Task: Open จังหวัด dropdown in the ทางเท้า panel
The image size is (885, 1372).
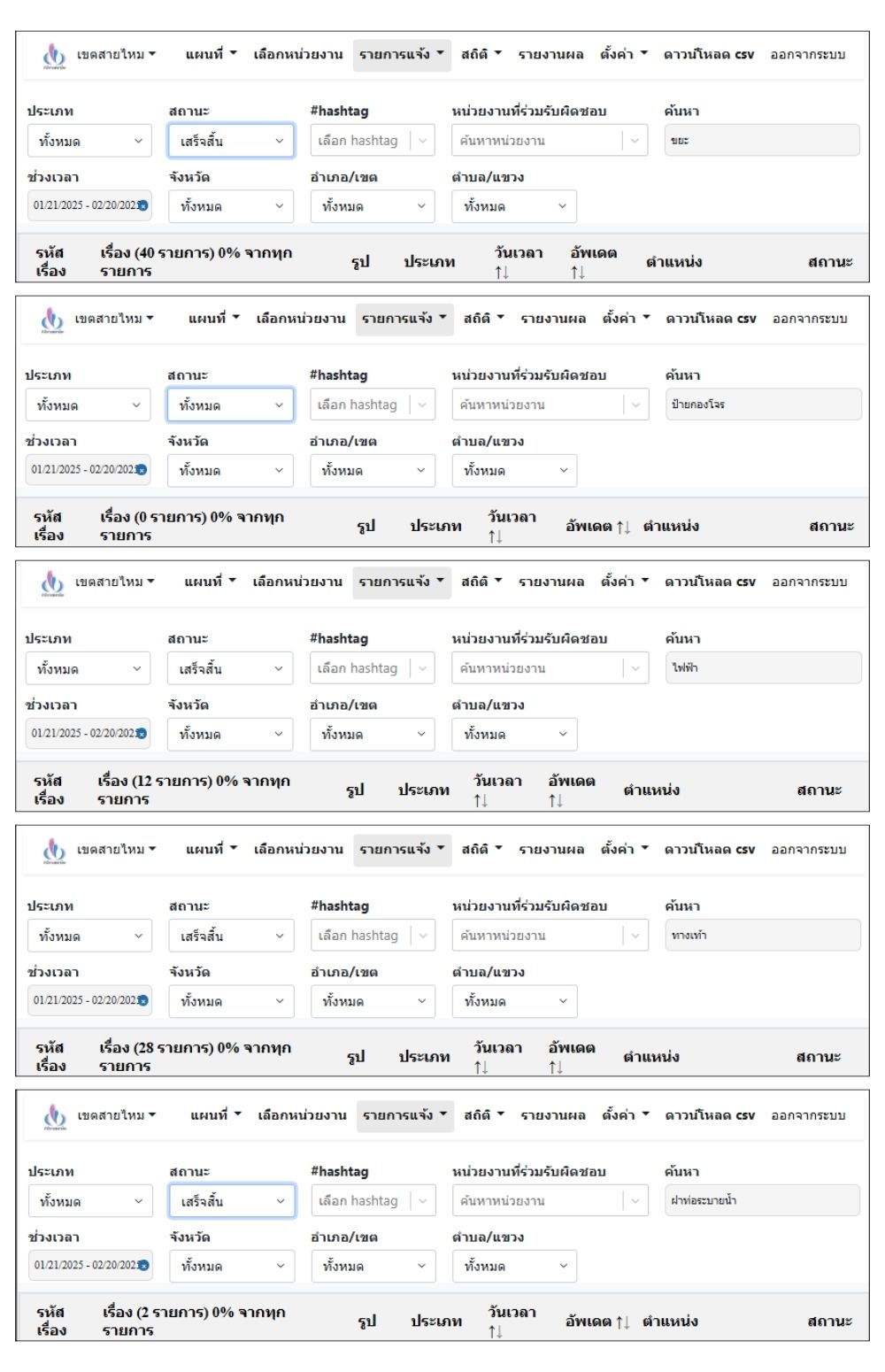Action: pyautogui.click(x=231, y=1001)
